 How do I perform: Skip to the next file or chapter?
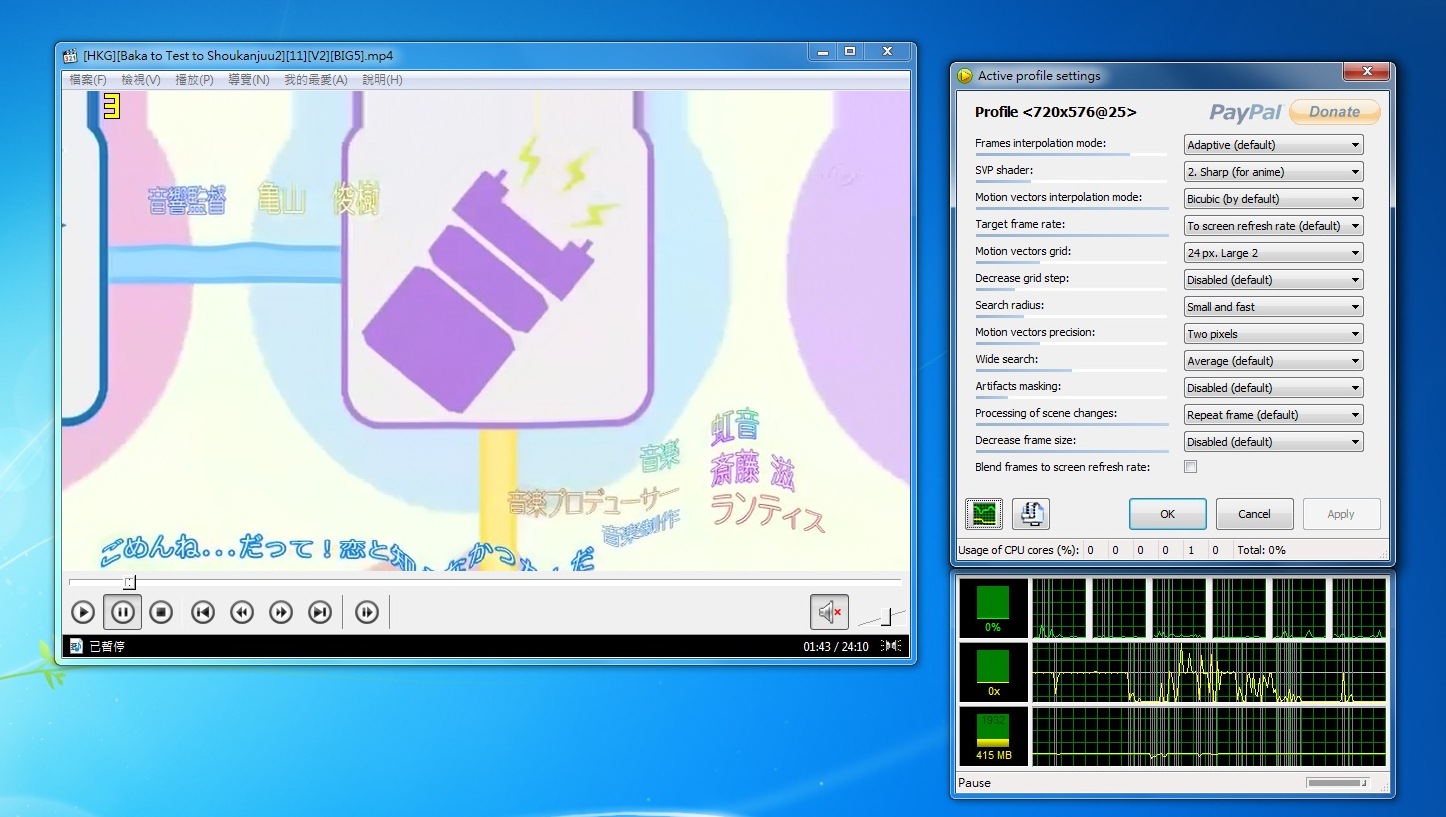click(320, 612)
